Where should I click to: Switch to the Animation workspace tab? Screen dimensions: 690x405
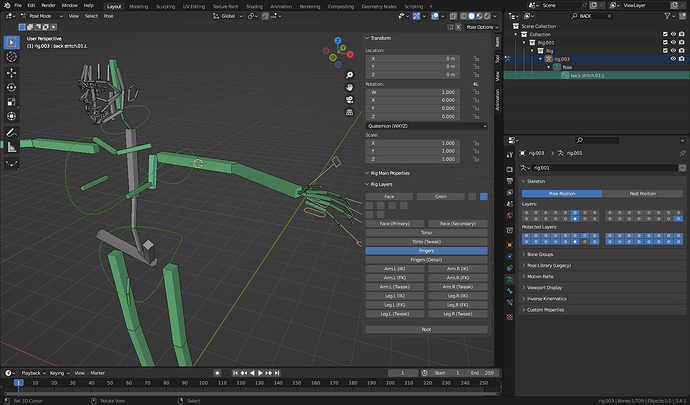point(281,6)
